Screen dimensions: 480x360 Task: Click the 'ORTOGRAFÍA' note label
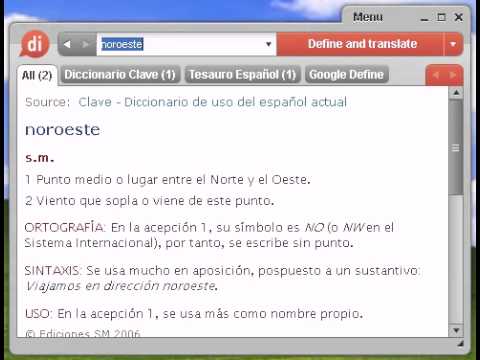coord(64,228)
